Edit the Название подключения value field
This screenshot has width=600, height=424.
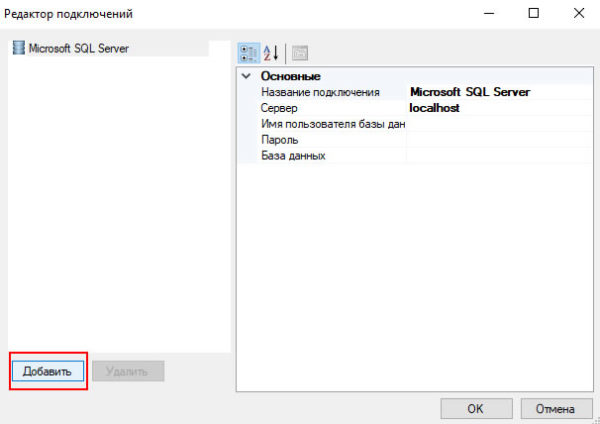pos(500,92)
